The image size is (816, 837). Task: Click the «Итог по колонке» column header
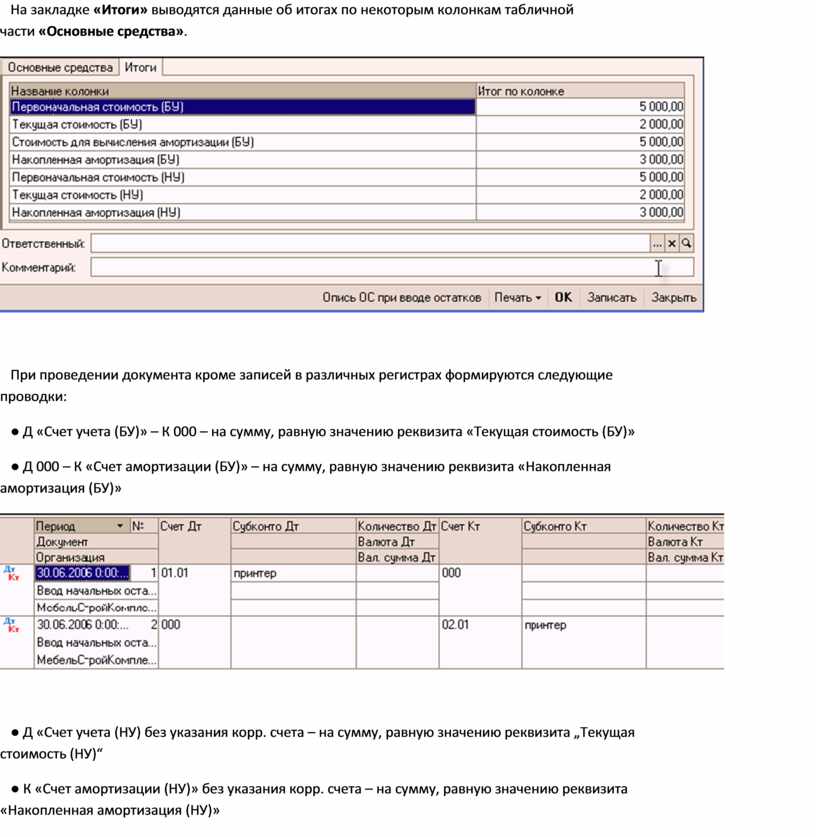[x=580, y=91]
